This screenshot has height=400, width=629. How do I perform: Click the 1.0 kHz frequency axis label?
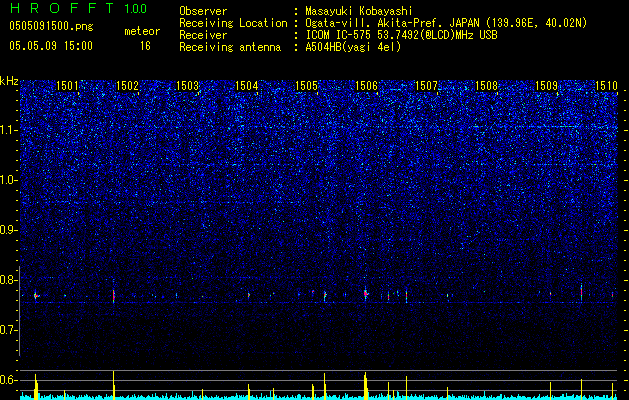pyautogui.click(x=9, y=180)
